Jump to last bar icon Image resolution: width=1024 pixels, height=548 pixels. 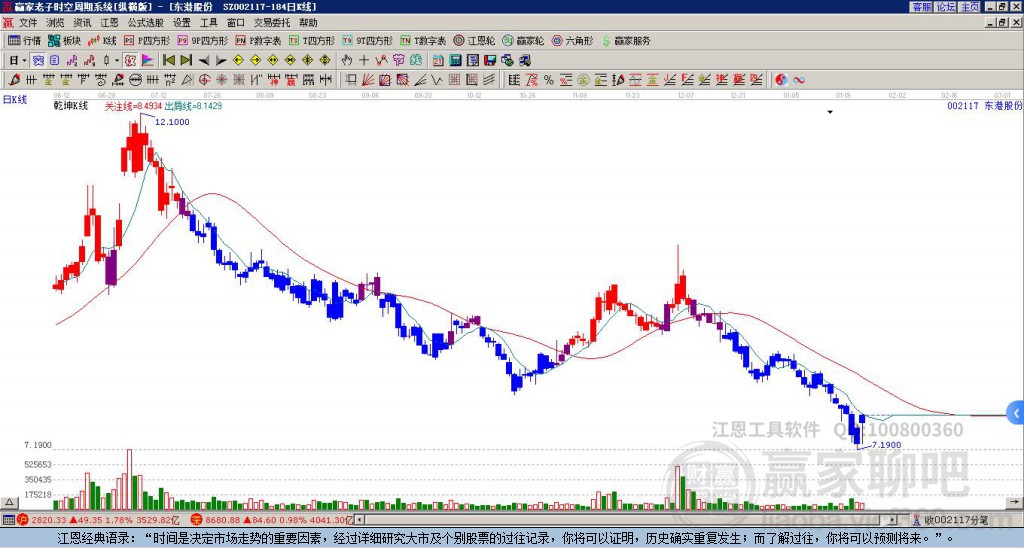coord(186,61)
